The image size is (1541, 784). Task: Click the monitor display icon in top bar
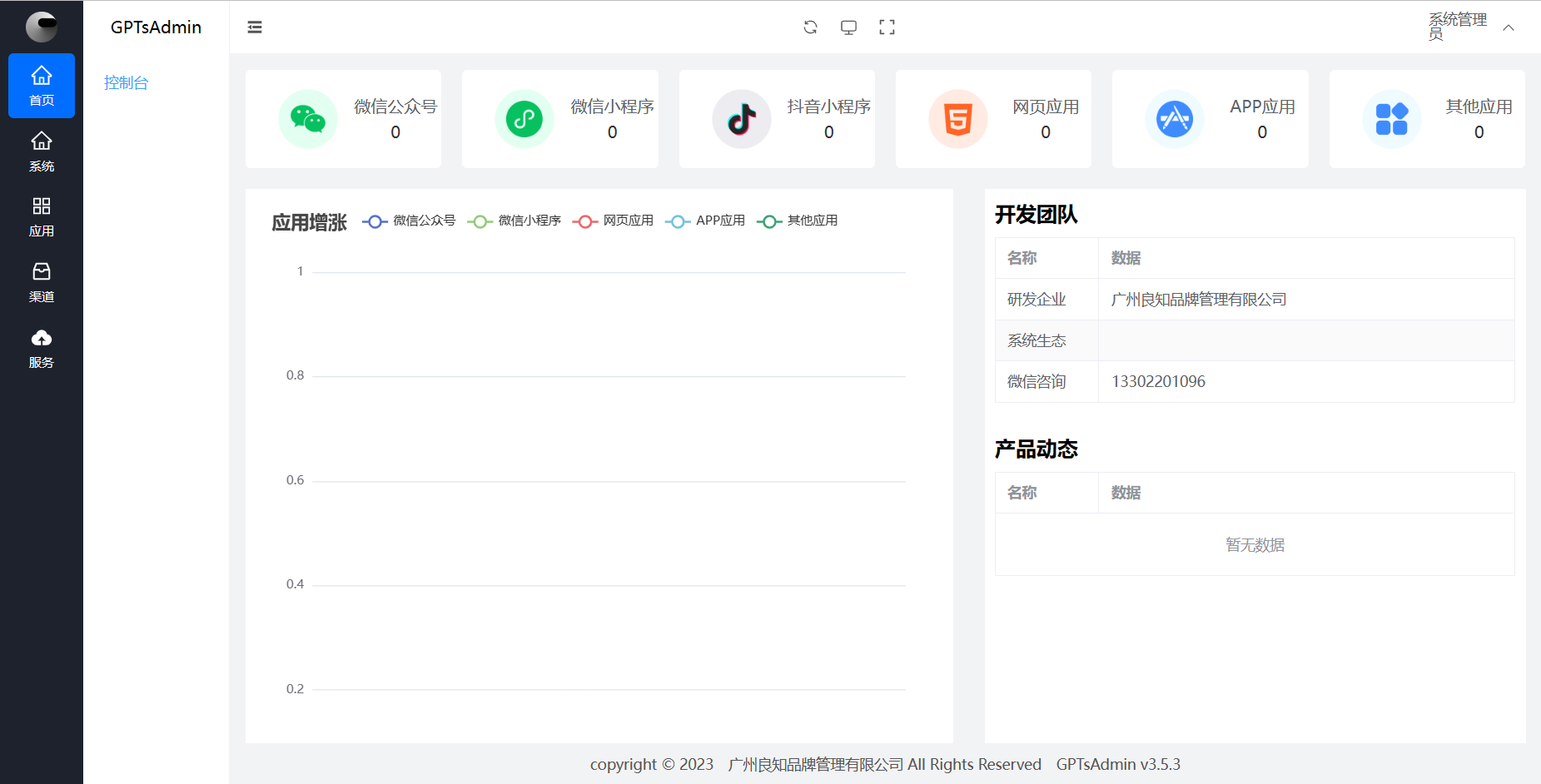848,27
